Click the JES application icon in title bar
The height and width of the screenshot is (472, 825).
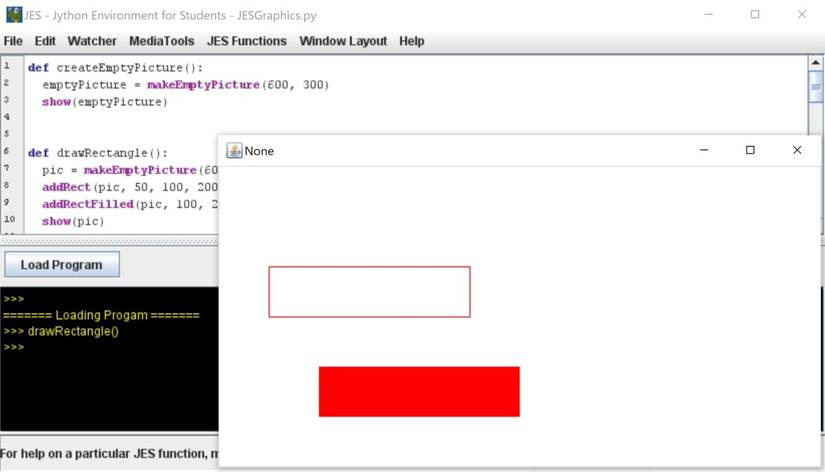coord(14,15)
